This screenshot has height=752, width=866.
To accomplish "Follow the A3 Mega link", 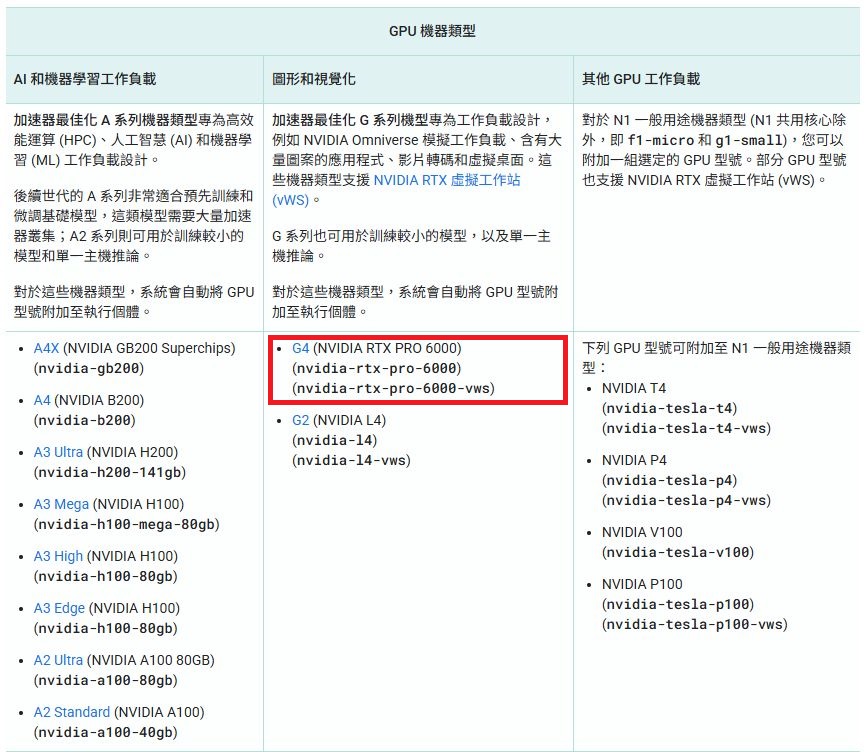I will coord(59,504).
